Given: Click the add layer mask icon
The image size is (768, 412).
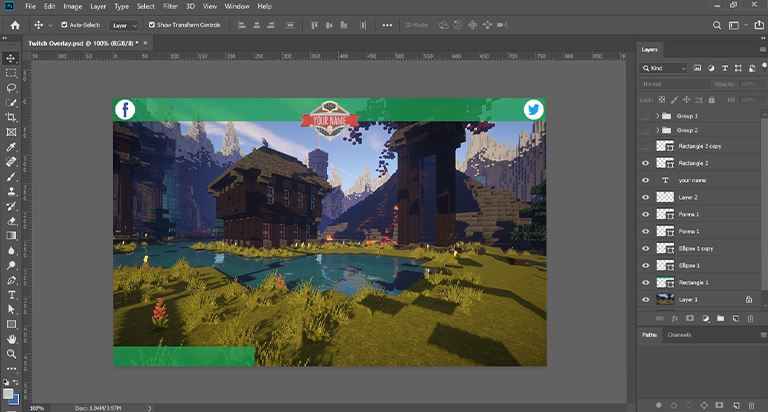Looking at the screenshot, I should coord(690,319).
